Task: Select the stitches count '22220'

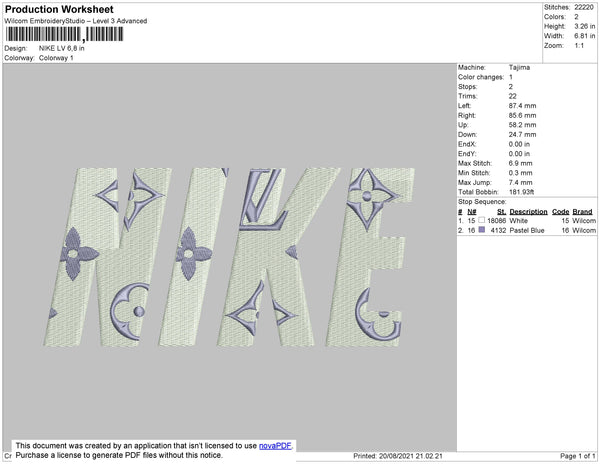Action: point(584,7)
